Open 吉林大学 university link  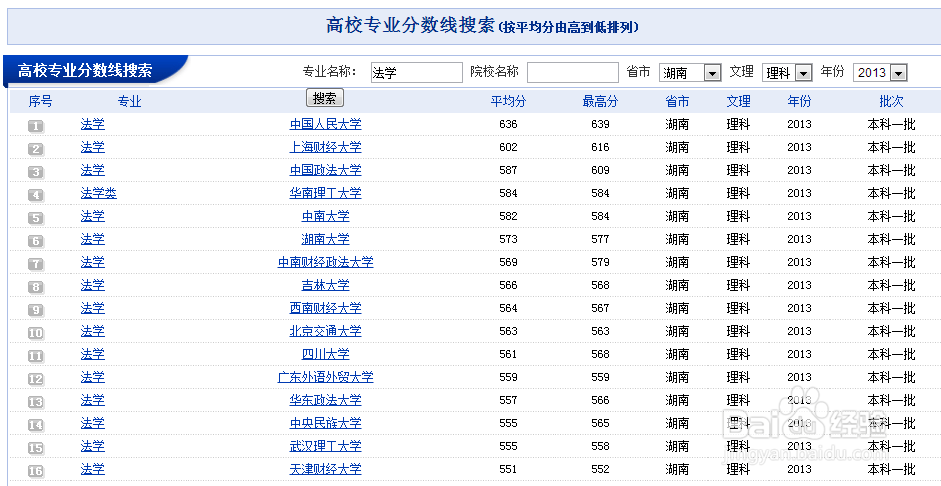(325, 285)
